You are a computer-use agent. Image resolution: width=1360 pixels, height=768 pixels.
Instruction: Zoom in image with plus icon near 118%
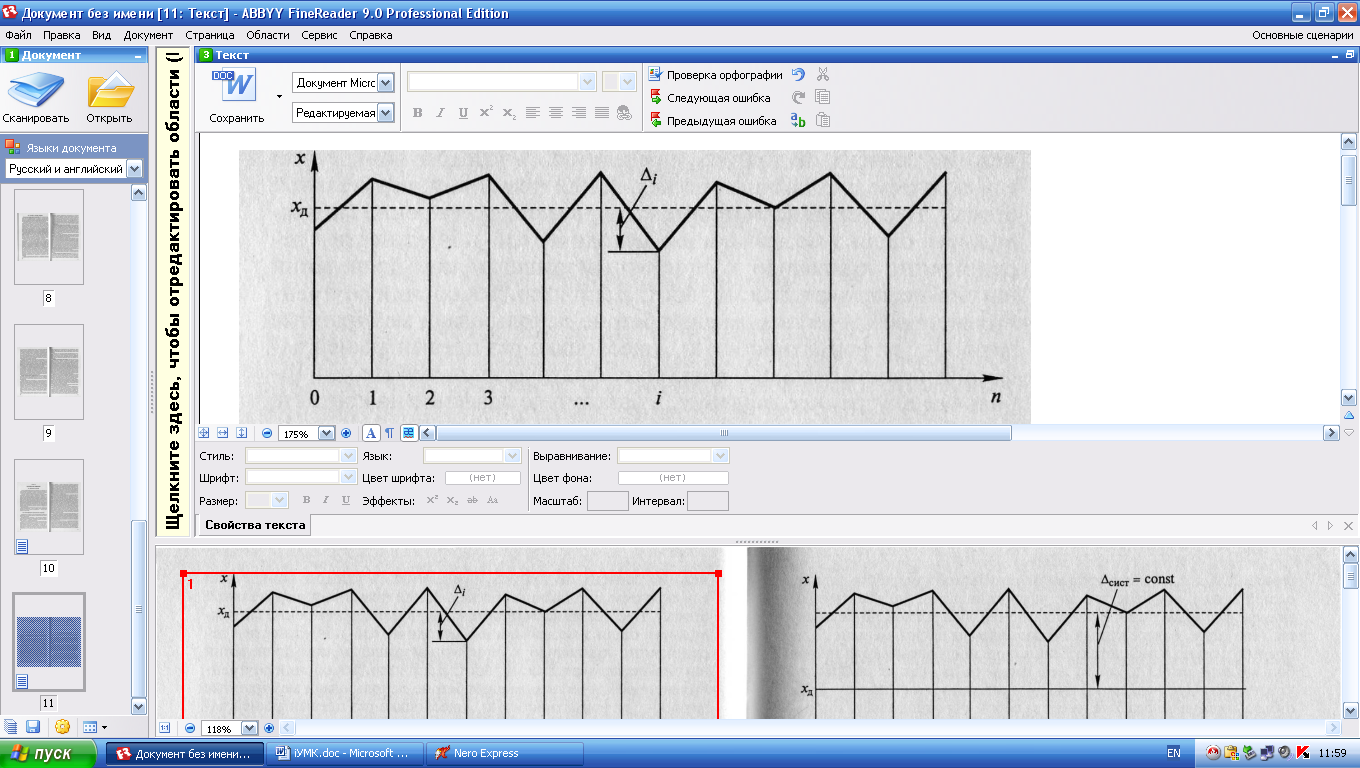point(269,728)
